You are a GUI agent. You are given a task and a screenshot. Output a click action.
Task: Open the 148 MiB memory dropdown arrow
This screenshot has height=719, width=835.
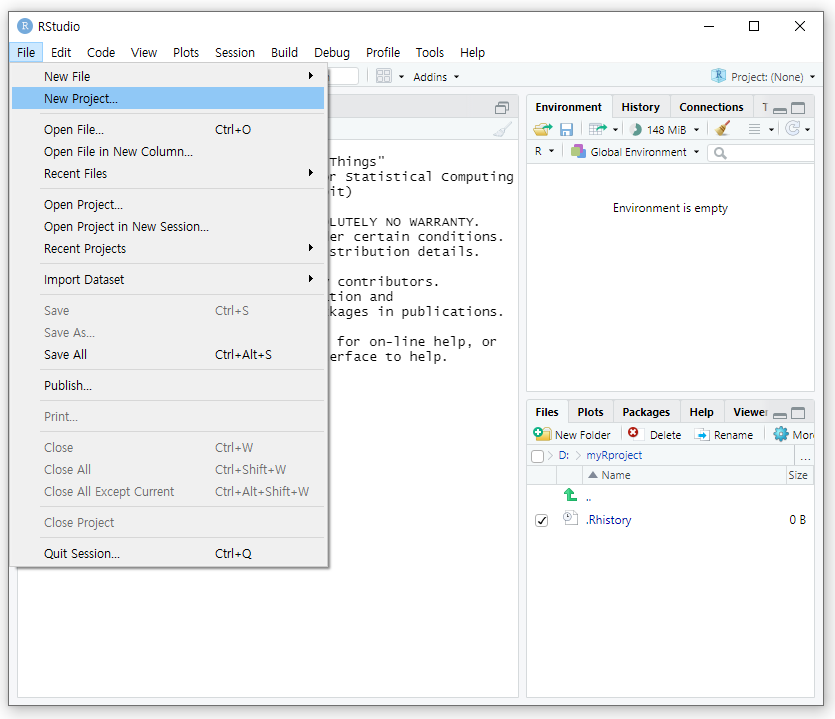click(x=697, y=130)
